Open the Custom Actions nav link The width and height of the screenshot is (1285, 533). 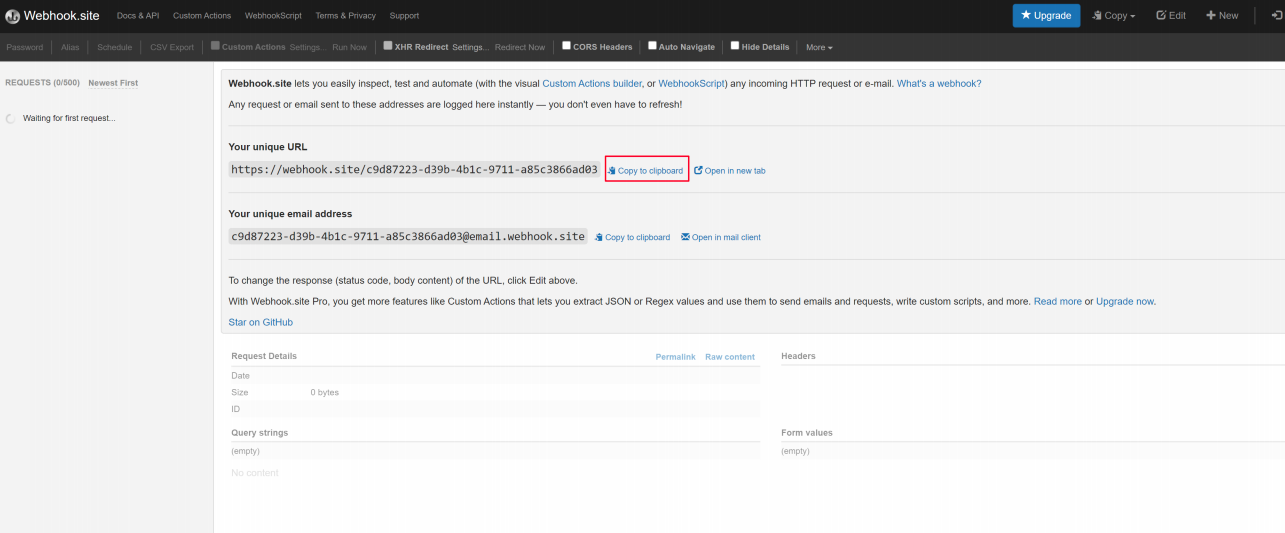(x=202, y=16)
